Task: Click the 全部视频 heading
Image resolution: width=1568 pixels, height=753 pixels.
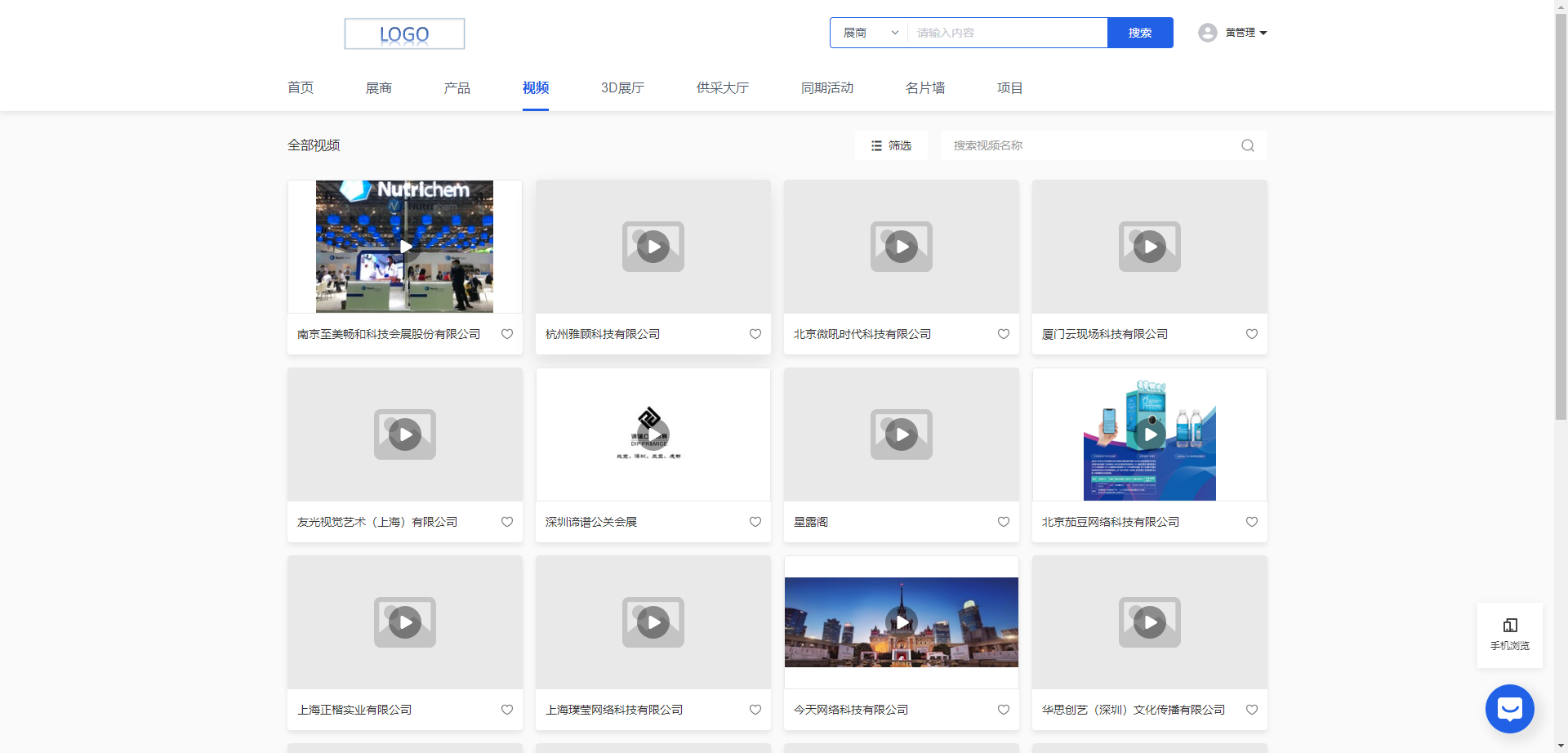Action: (314, 145)
